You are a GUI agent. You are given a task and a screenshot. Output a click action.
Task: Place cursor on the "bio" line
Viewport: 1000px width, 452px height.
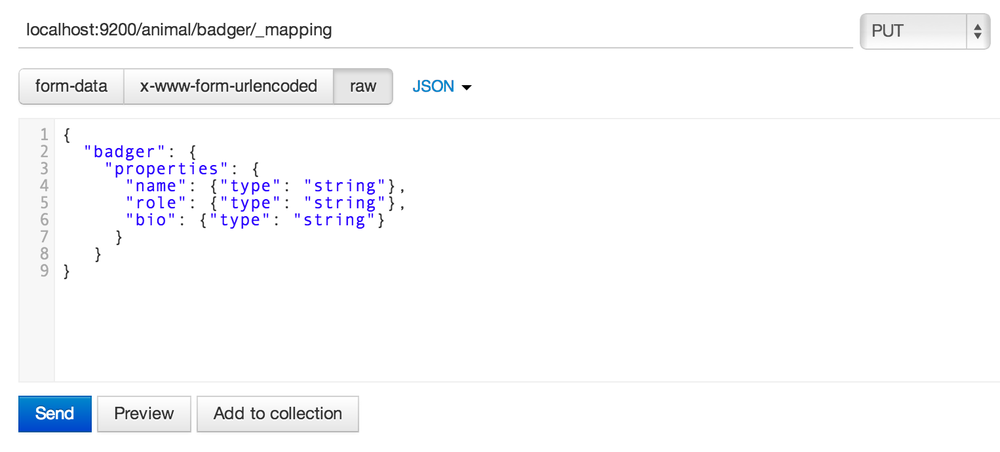(255, 220)
